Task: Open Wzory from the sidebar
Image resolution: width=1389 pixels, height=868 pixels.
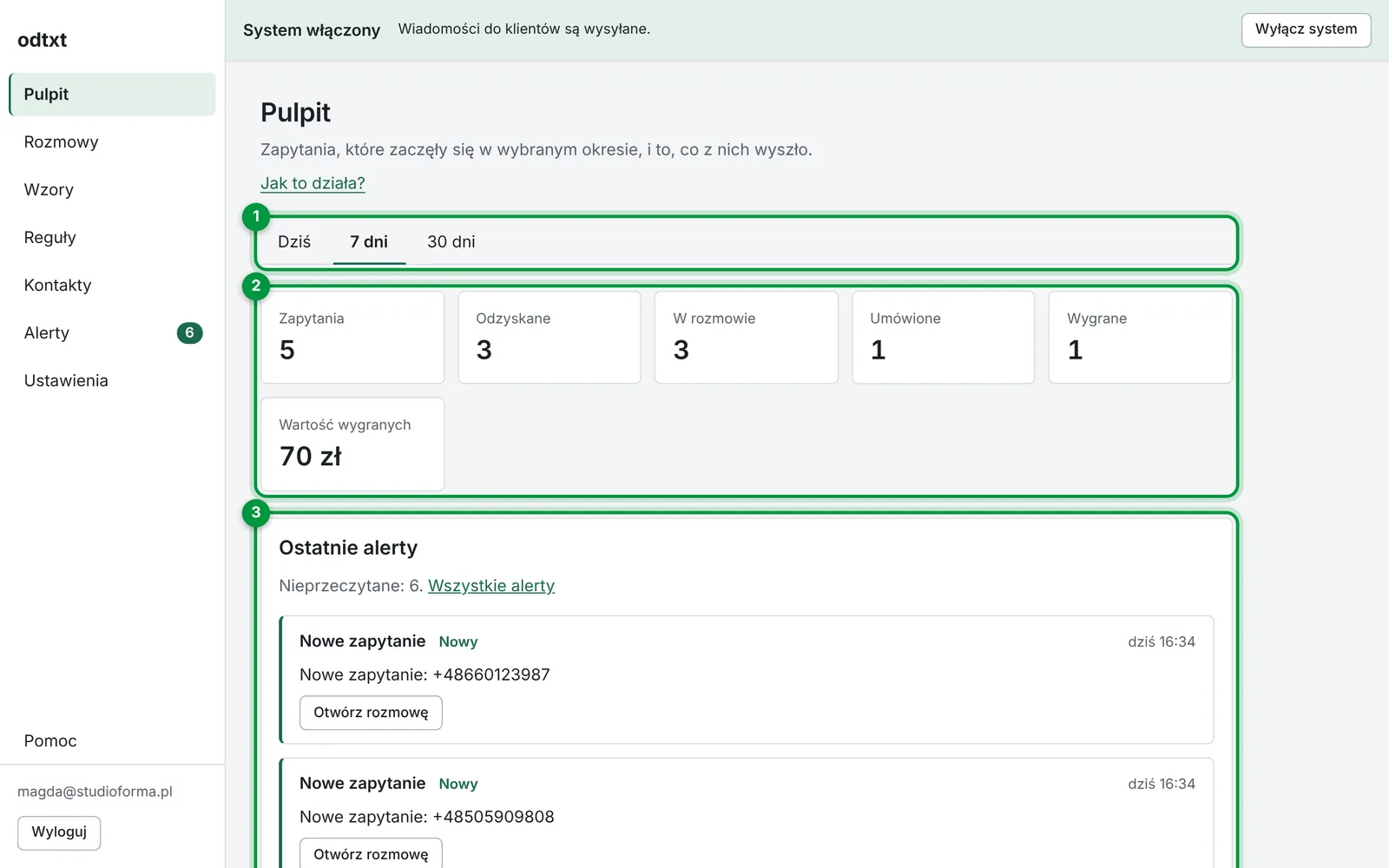Action: [x=112, y=190]
